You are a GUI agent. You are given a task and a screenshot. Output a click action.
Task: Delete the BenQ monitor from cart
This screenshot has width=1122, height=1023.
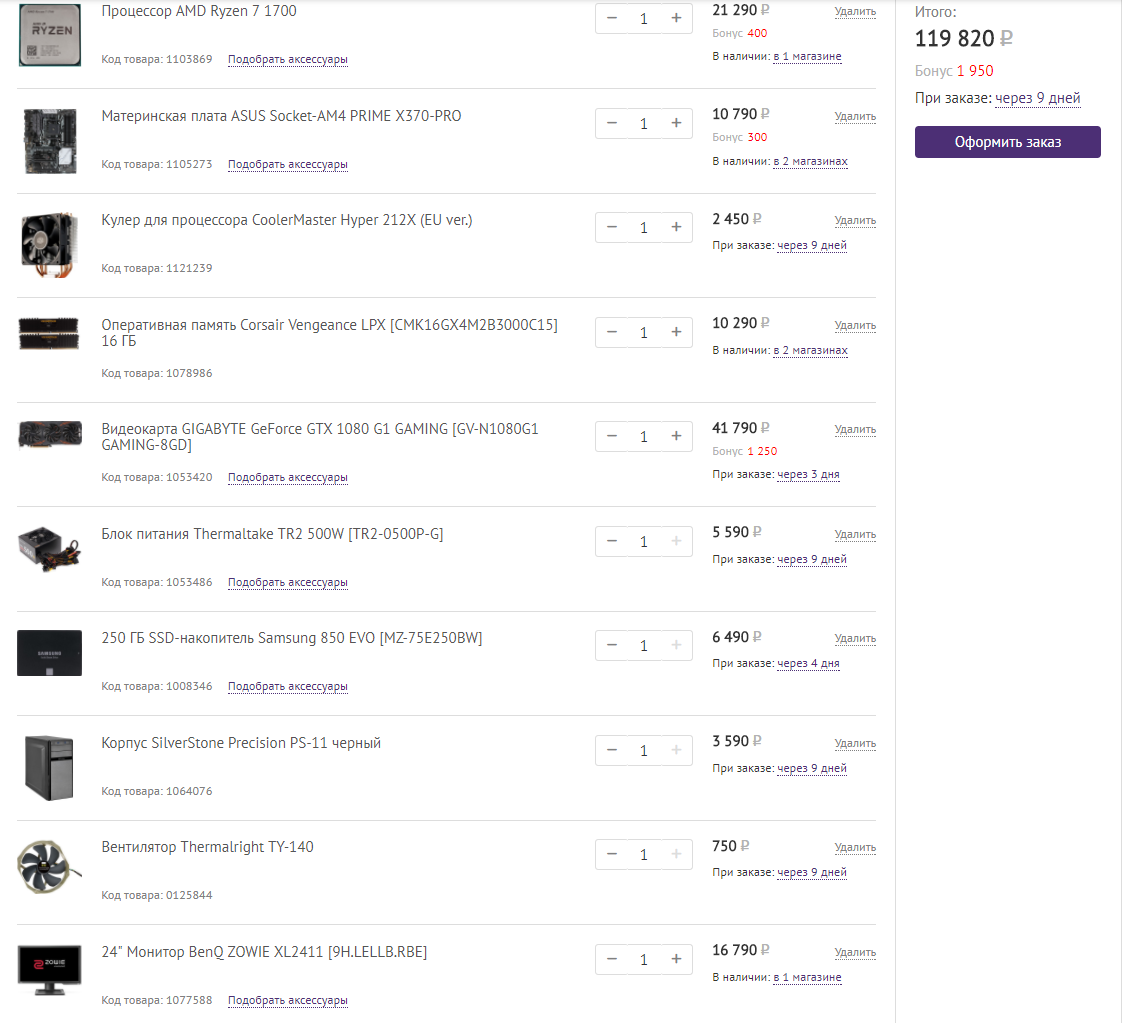pos(855,952)
